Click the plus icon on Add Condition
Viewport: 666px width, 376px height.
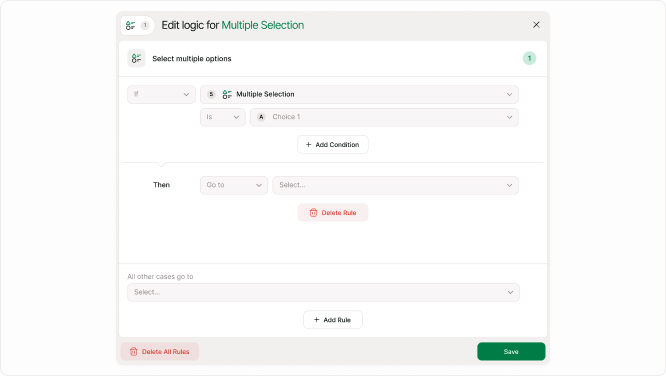pos(308,145)
